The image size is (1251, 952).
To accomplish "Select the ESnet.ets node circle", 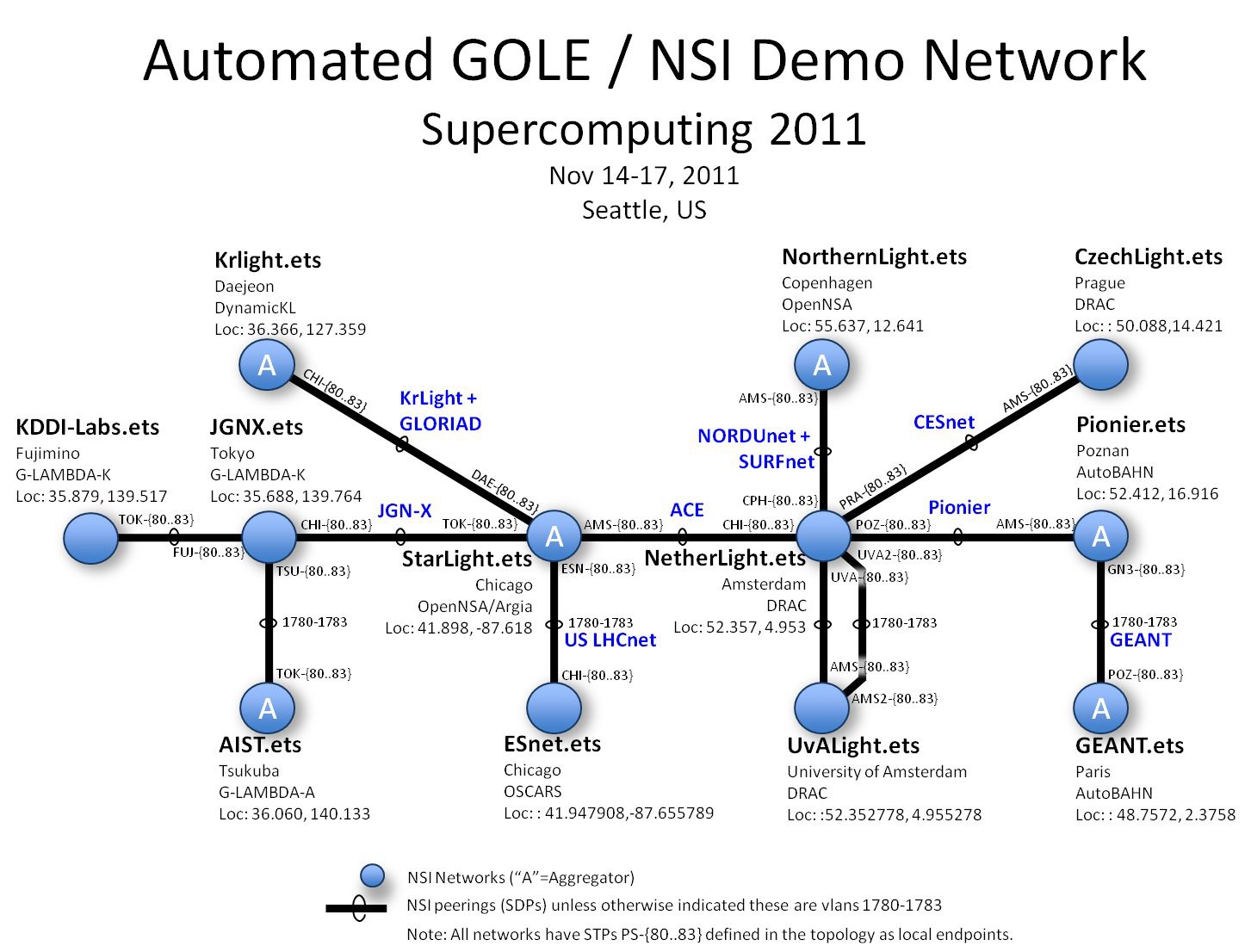I will pyautogui.click(x=554, y=708).
